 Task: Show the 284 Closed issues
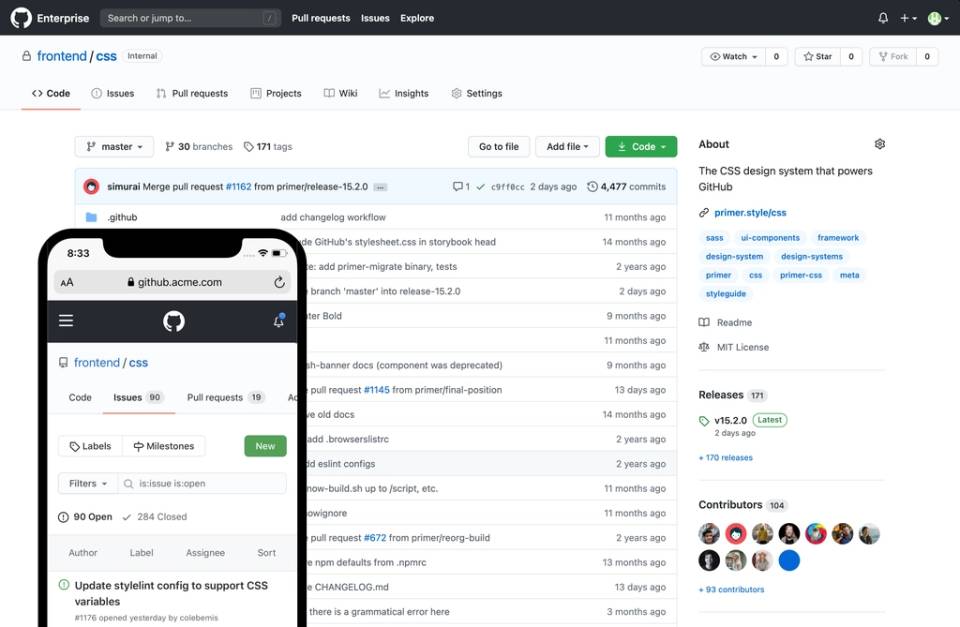pos(154,517)
